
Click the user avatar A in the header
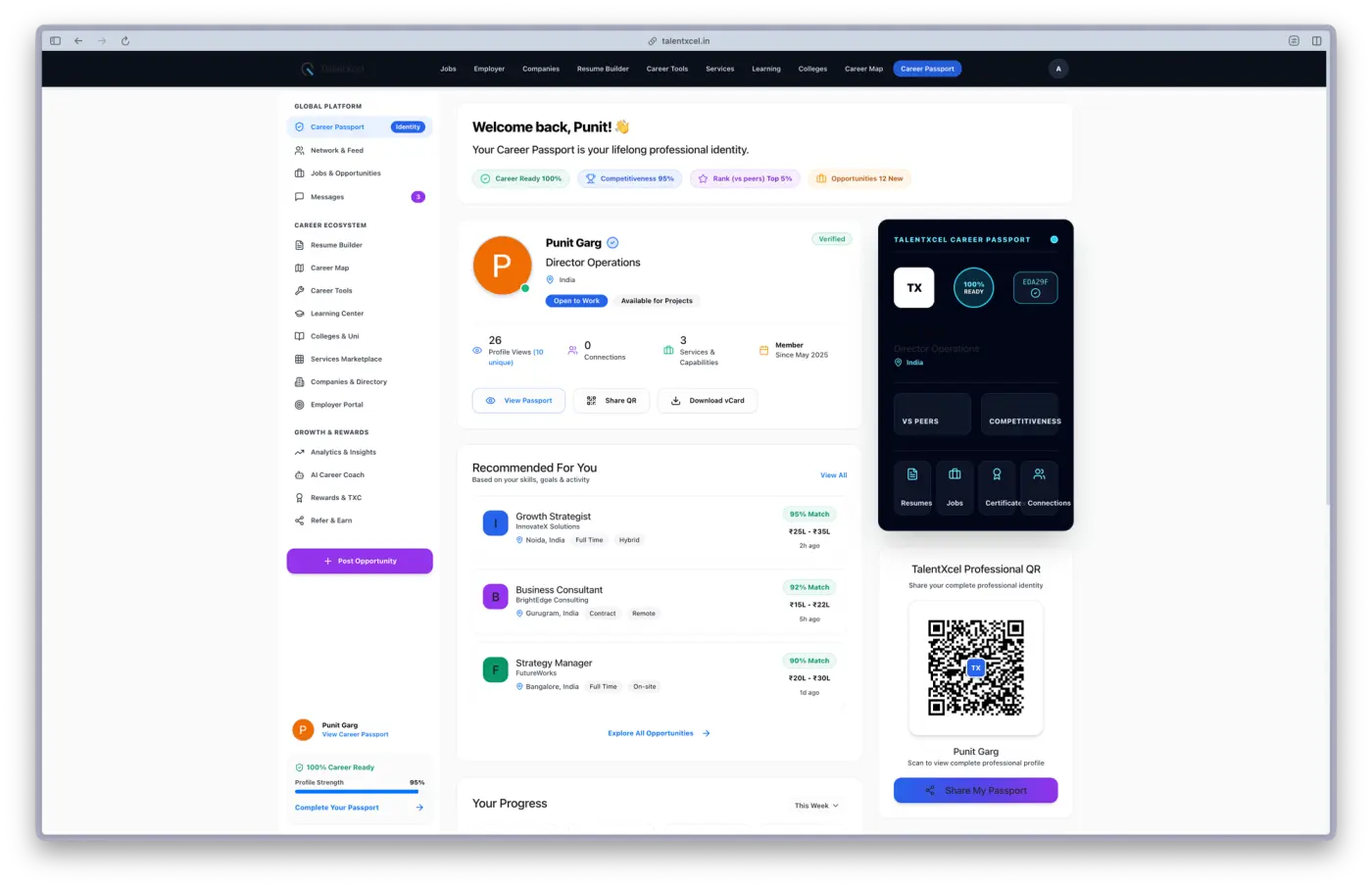tap(1058, 69)
